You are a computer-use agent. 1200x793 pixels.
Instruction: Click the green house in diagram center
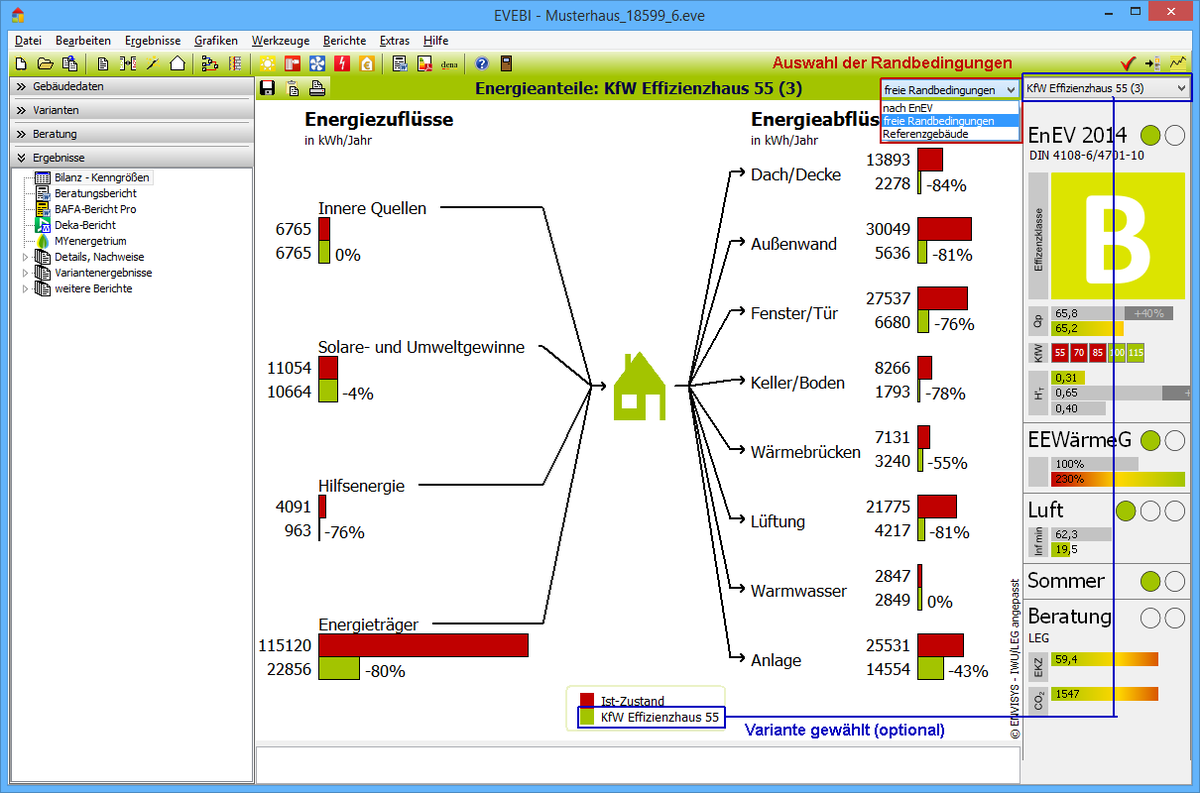(639, 384)
